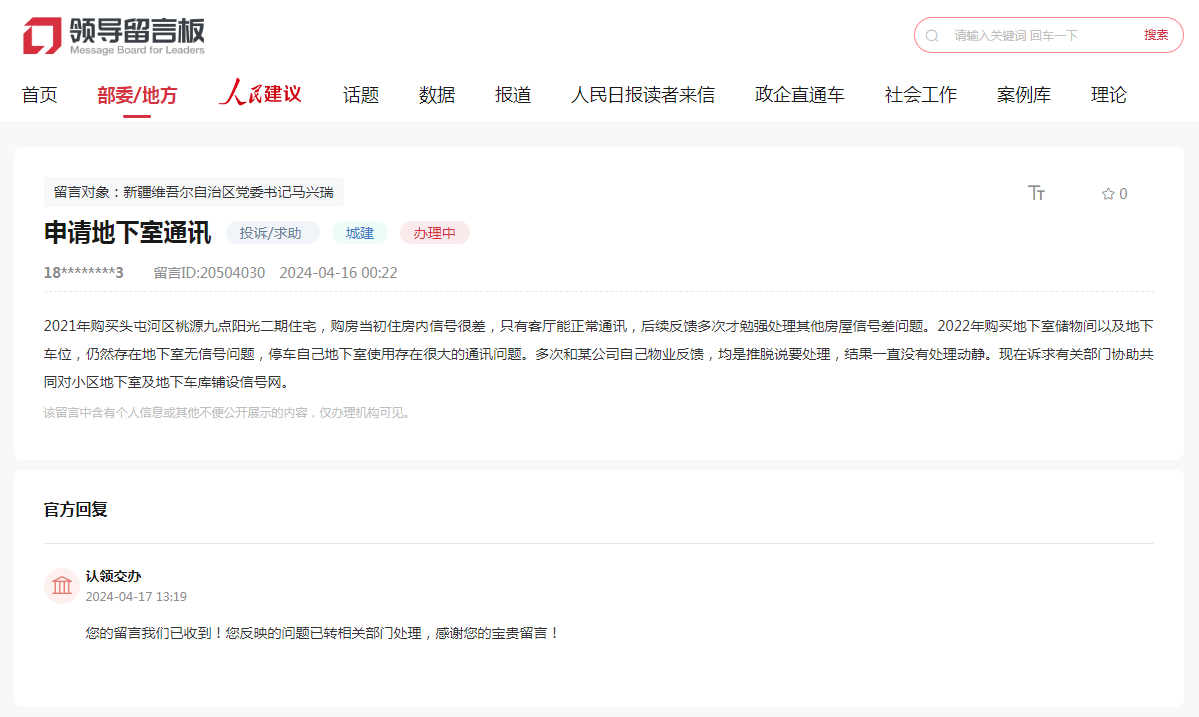Open the 人民建议 calligraphy logo tab
The width and height of the screenshot is (1199, 717).
tap(260, 94)
